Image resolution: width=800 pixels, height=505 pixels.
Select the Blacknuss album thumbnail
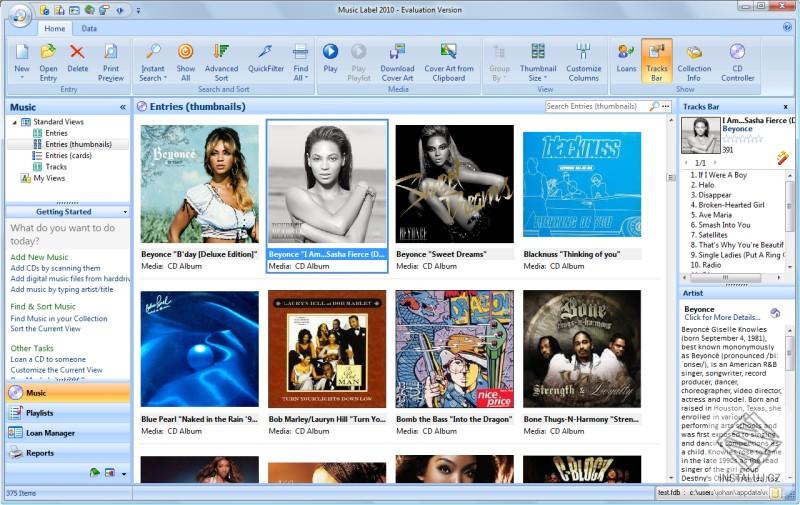pyautogui.click(x=582, y=184)
